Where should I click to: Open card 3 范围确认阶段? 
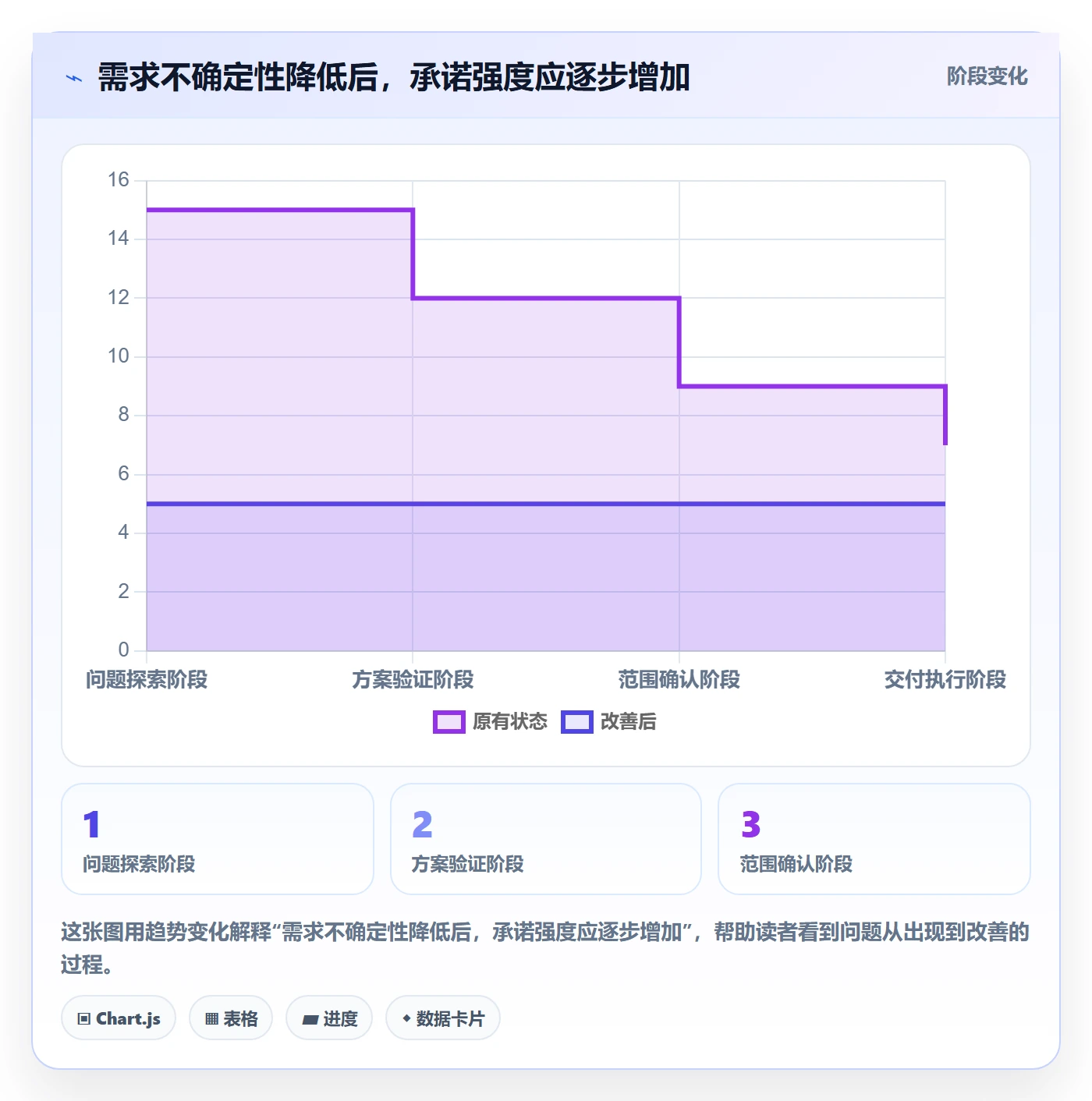click(x=874, y=839)
